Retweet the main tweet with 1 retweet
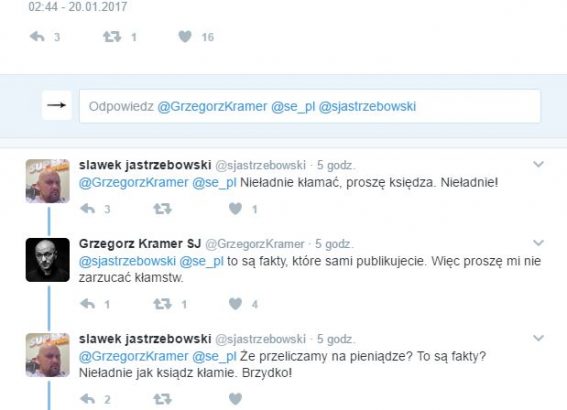Viewport: 567px width, 410px height. coord(112,37)
